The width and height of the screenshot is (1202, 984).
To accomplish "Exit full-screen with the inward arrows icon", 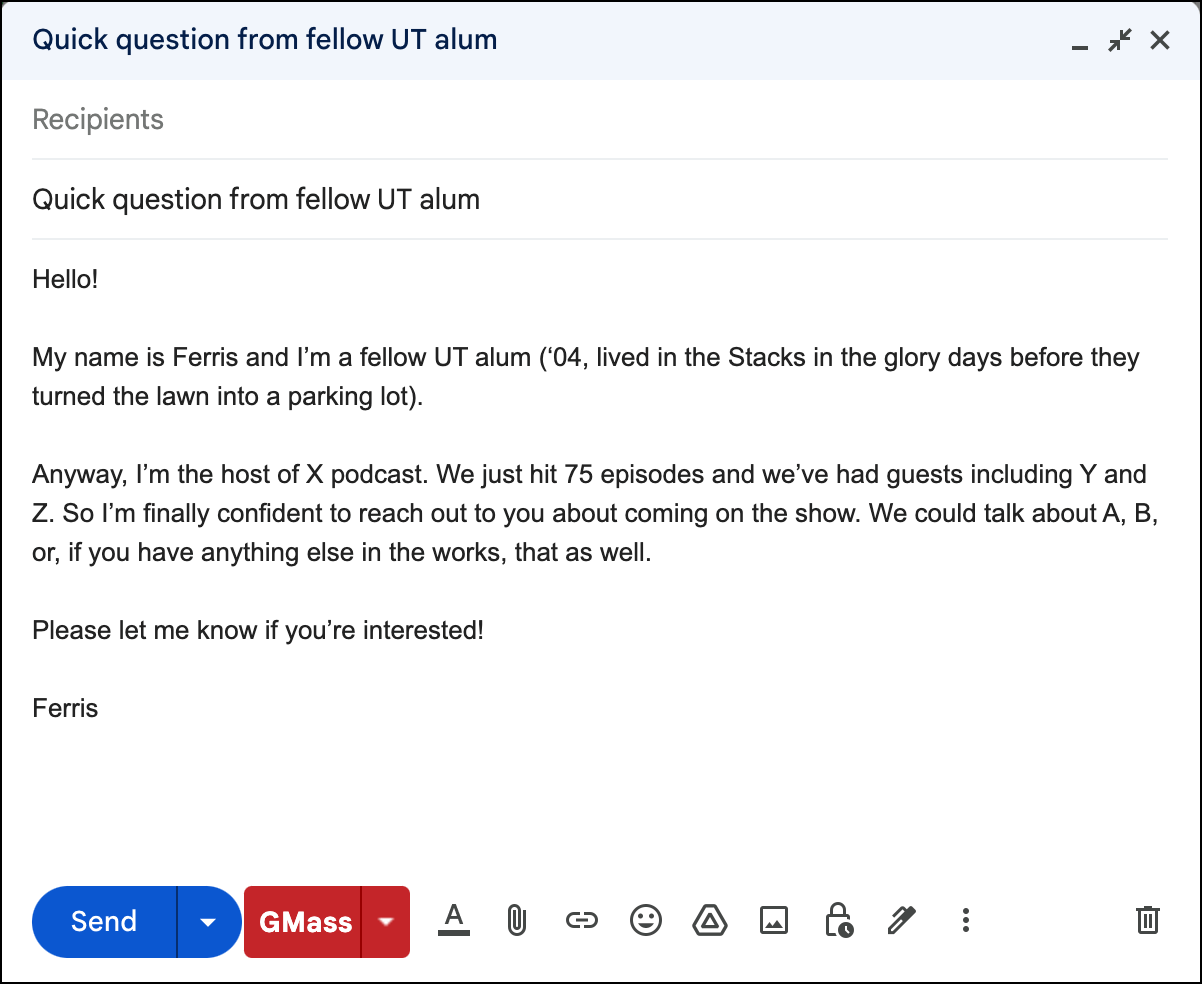I will click(x=1120, y=41).
